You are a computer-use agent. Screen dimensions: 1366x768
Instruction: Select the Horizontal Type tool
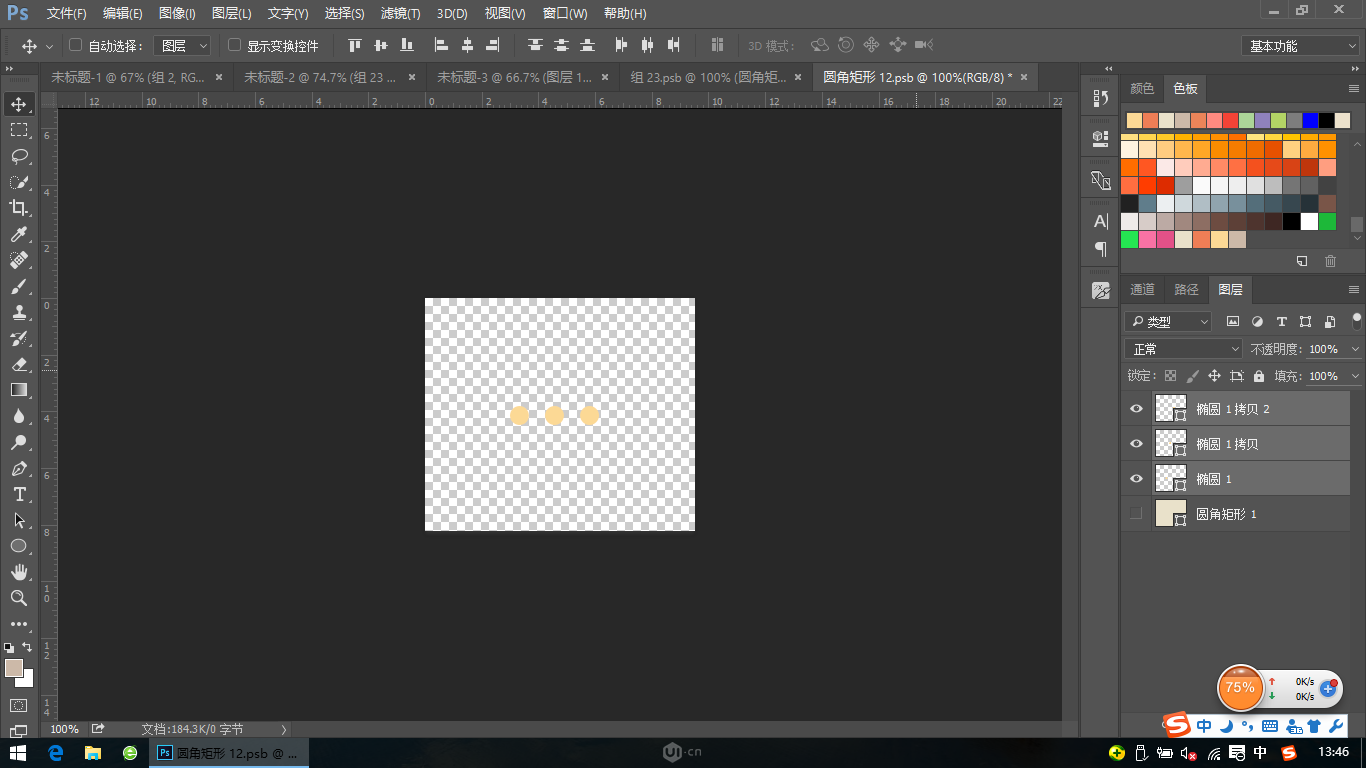click(x=19, y=494)
